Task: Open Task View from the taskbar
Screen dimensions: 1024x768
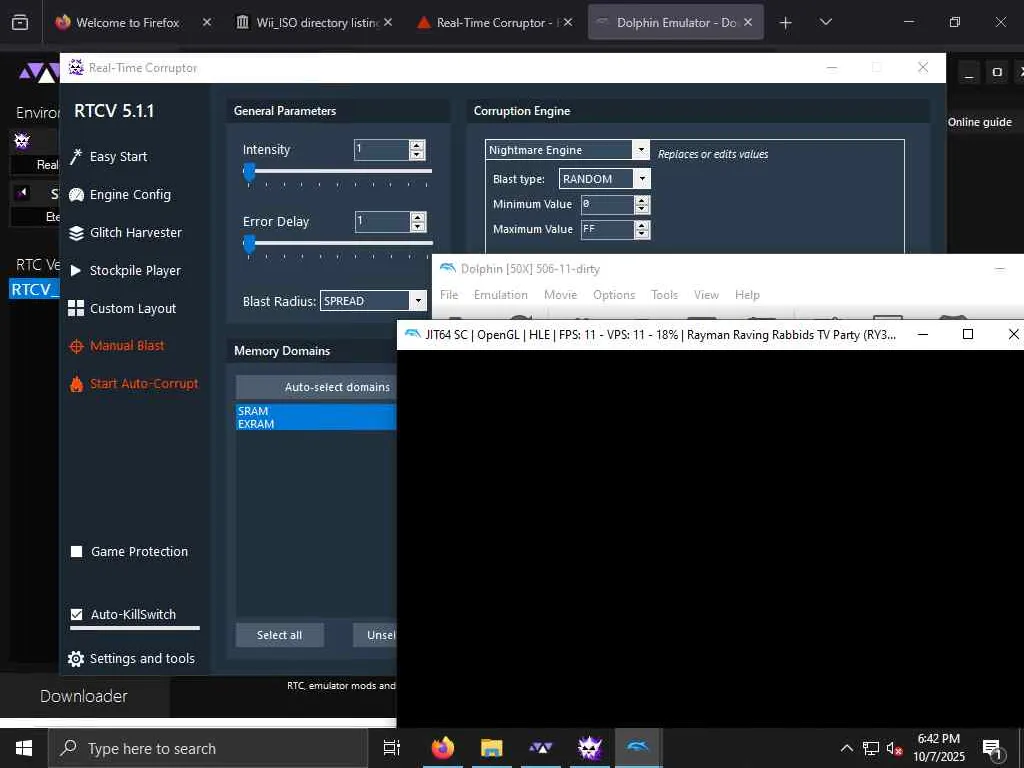Action: (x=392, y=748)
